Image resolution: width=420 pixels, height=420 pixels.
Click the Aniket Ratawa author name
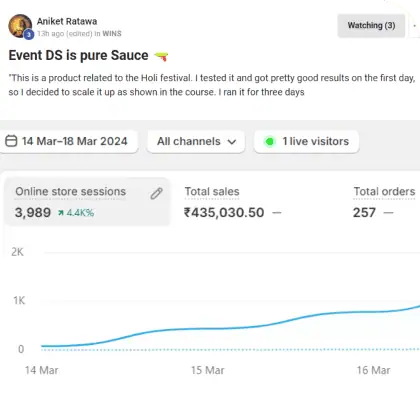pyautogui.click(x=67, y=21)
